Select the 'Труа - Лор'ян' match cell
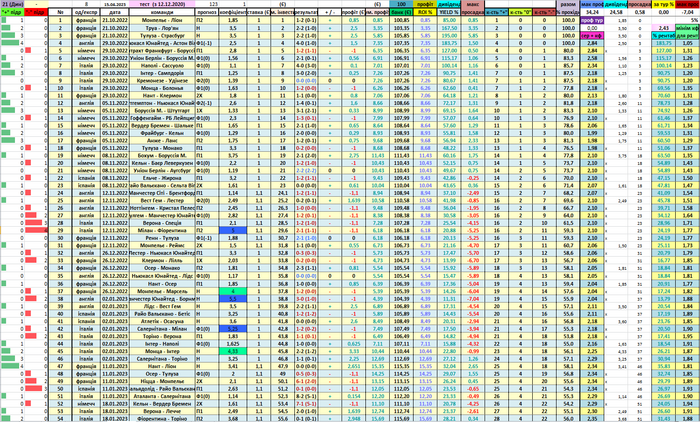 pyautogui.click(x=162, y=28)
